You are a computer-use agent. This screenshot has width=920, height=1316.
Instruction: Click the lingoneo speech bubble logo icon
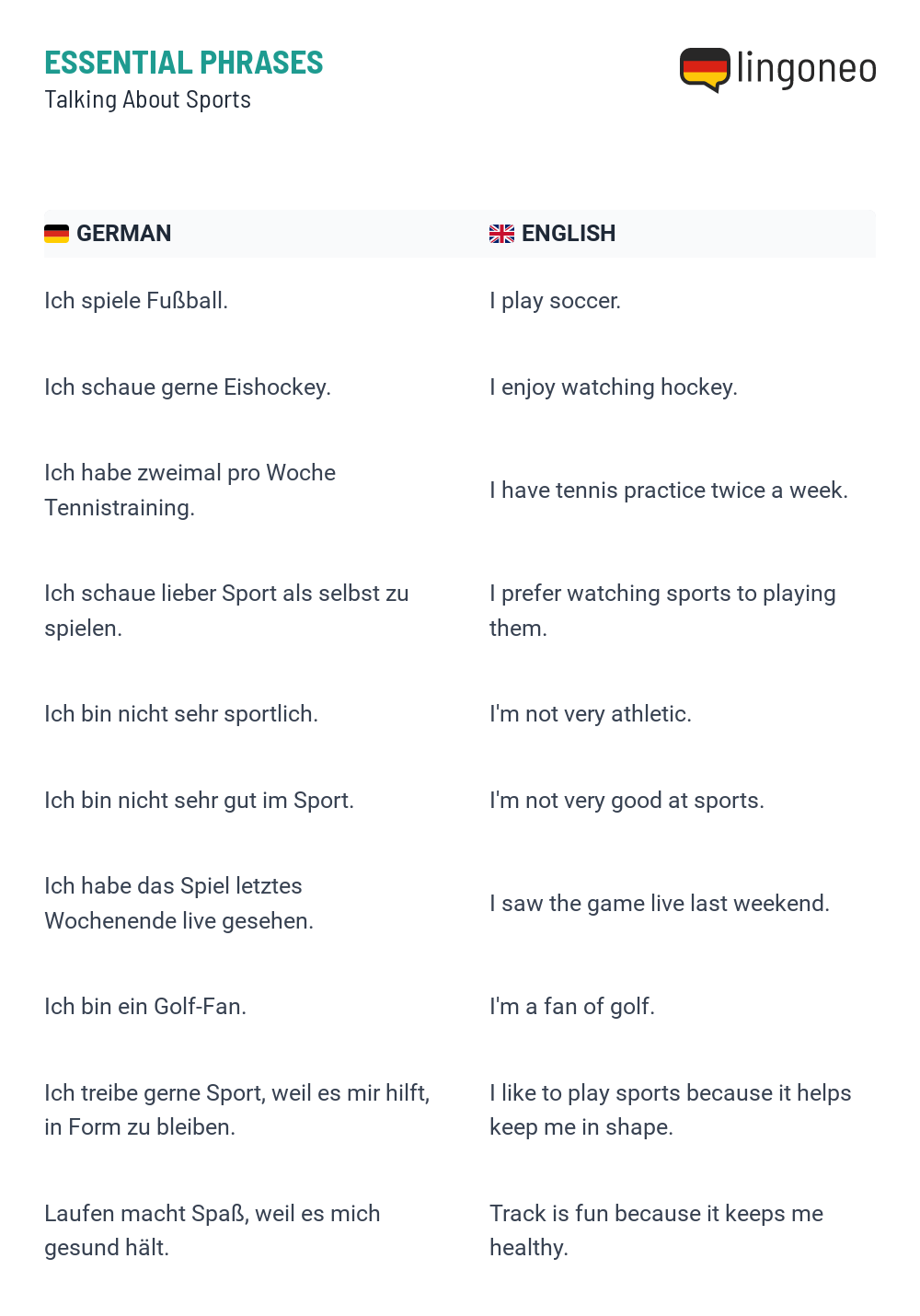click(705, 70)
